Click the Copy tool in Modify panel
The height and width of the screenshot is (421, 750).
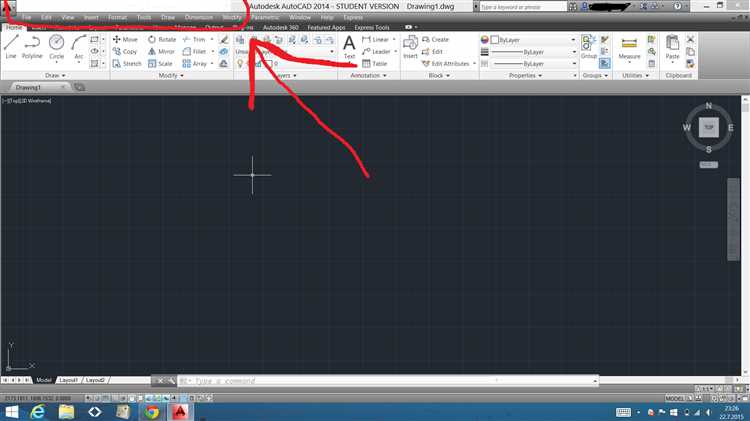(x=125, y=51)
